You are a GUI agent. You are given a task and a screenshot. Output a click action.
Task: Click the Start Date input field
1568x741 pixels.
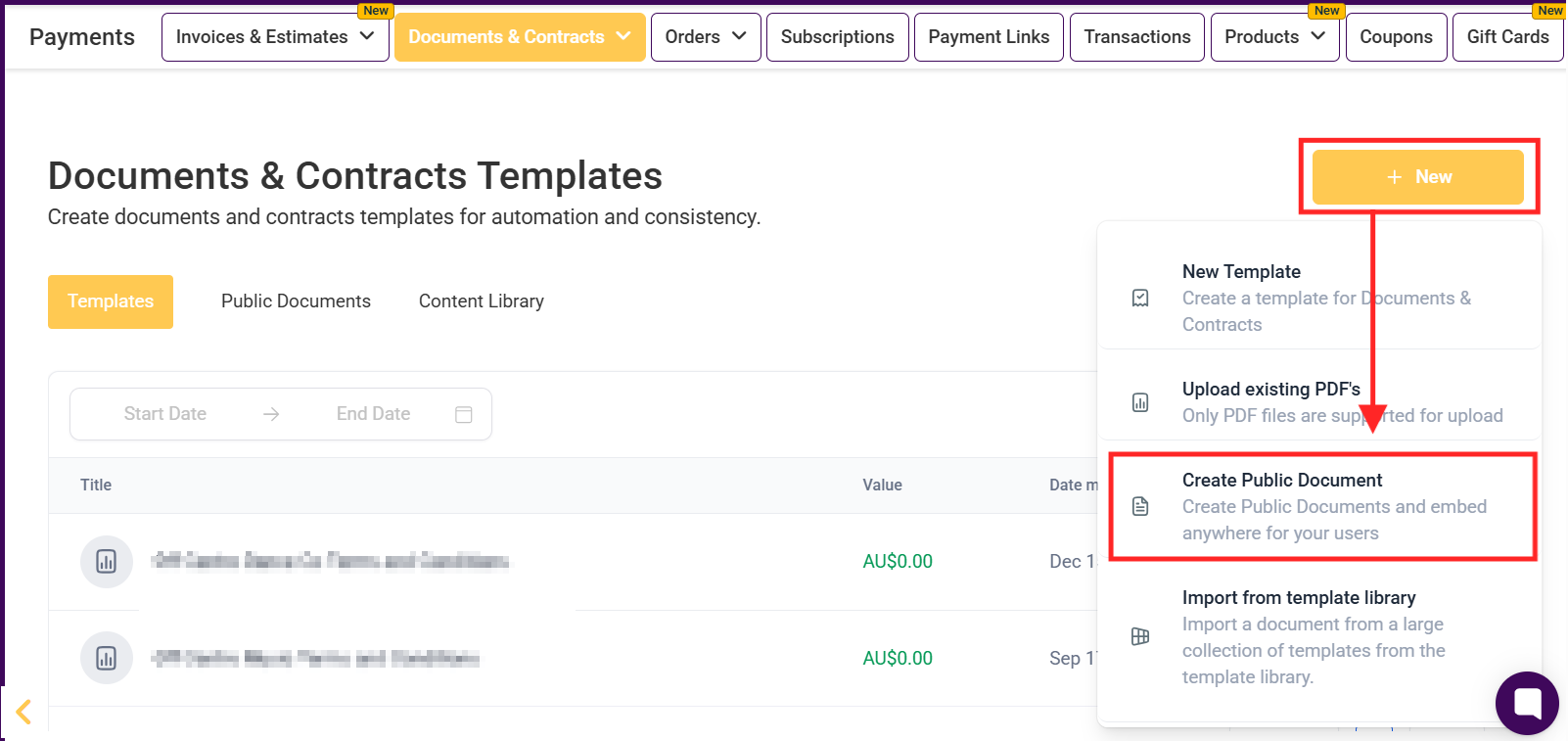click(x=165, y=414)
